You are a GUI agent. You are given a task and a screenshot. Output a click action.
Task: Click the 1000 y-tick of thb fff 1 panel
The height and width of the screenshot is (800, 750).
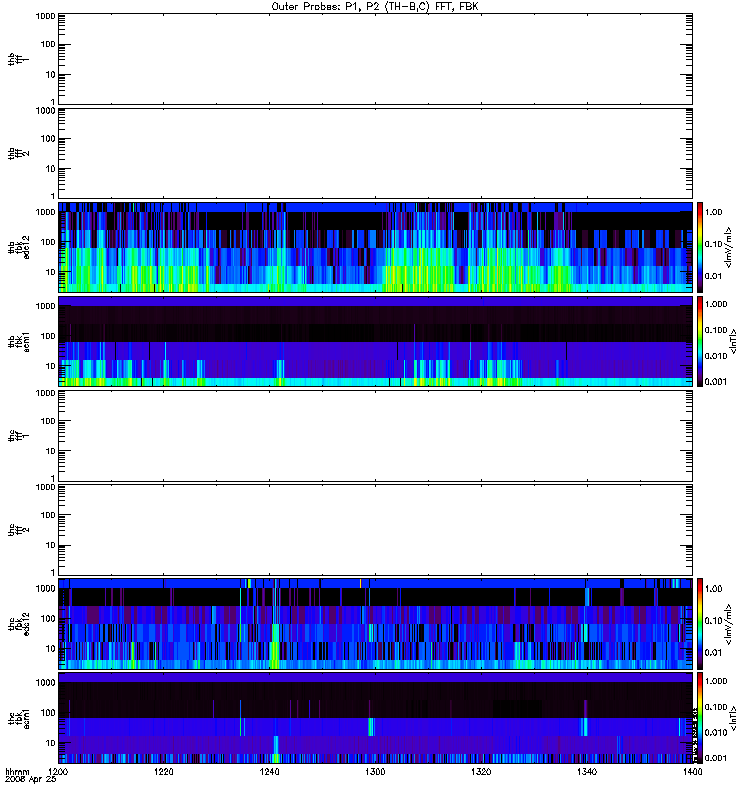[45, 16]
